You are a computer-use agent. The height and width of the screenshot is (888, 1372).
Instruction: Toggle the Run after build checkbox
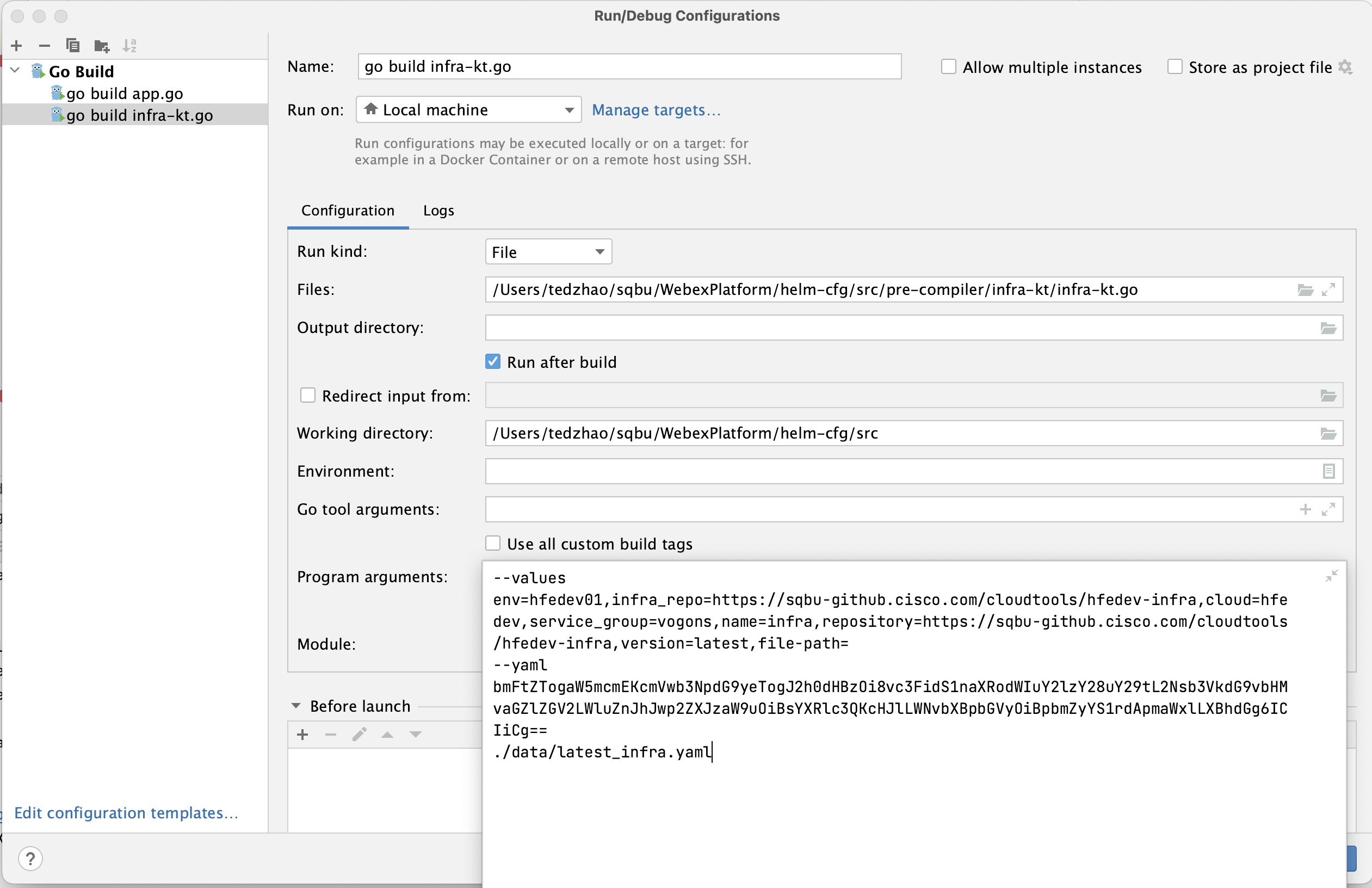(x=493, y=362)
